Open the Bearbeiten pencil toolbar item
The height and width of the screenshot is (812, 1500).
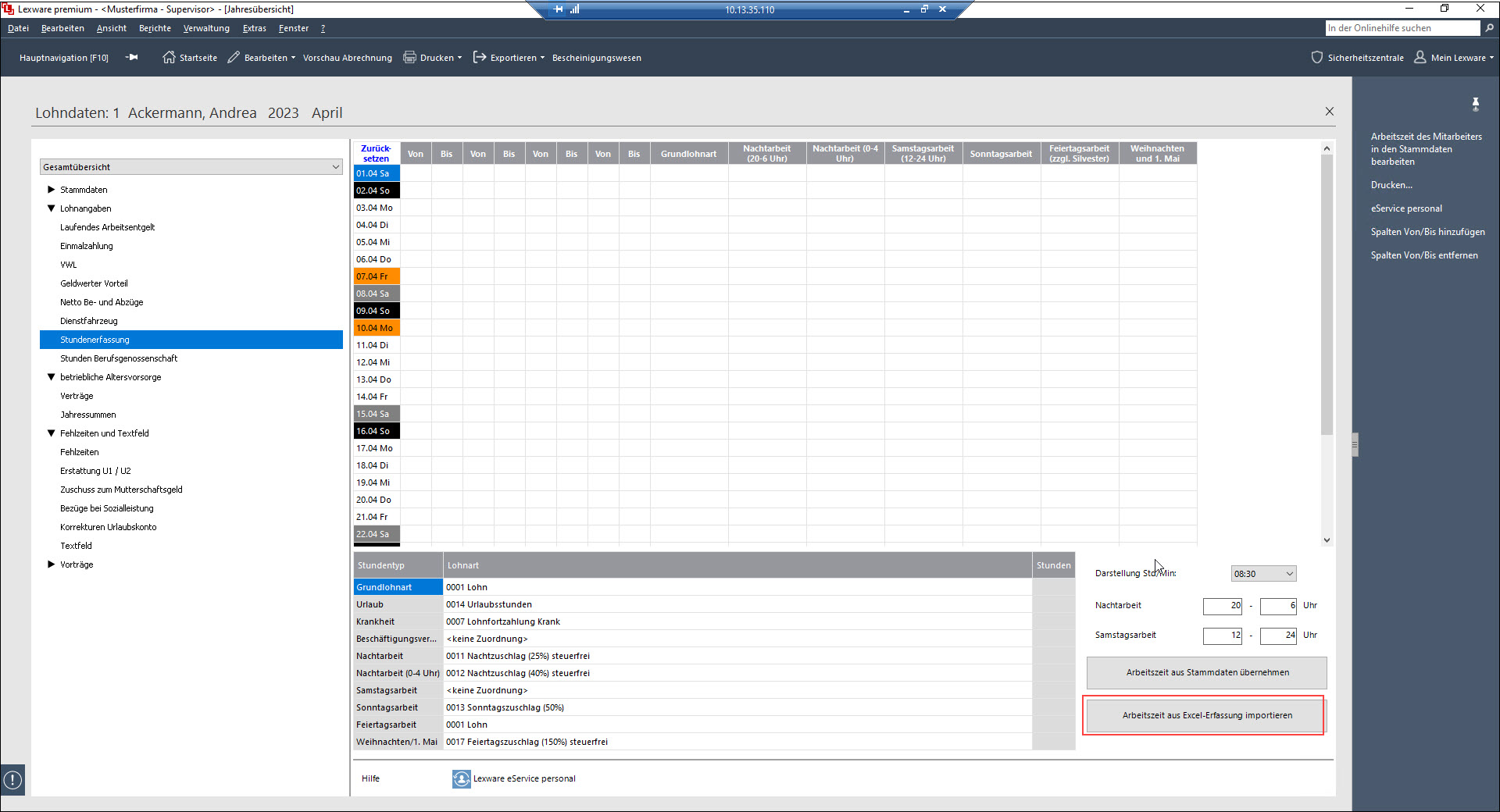(234, 57)
